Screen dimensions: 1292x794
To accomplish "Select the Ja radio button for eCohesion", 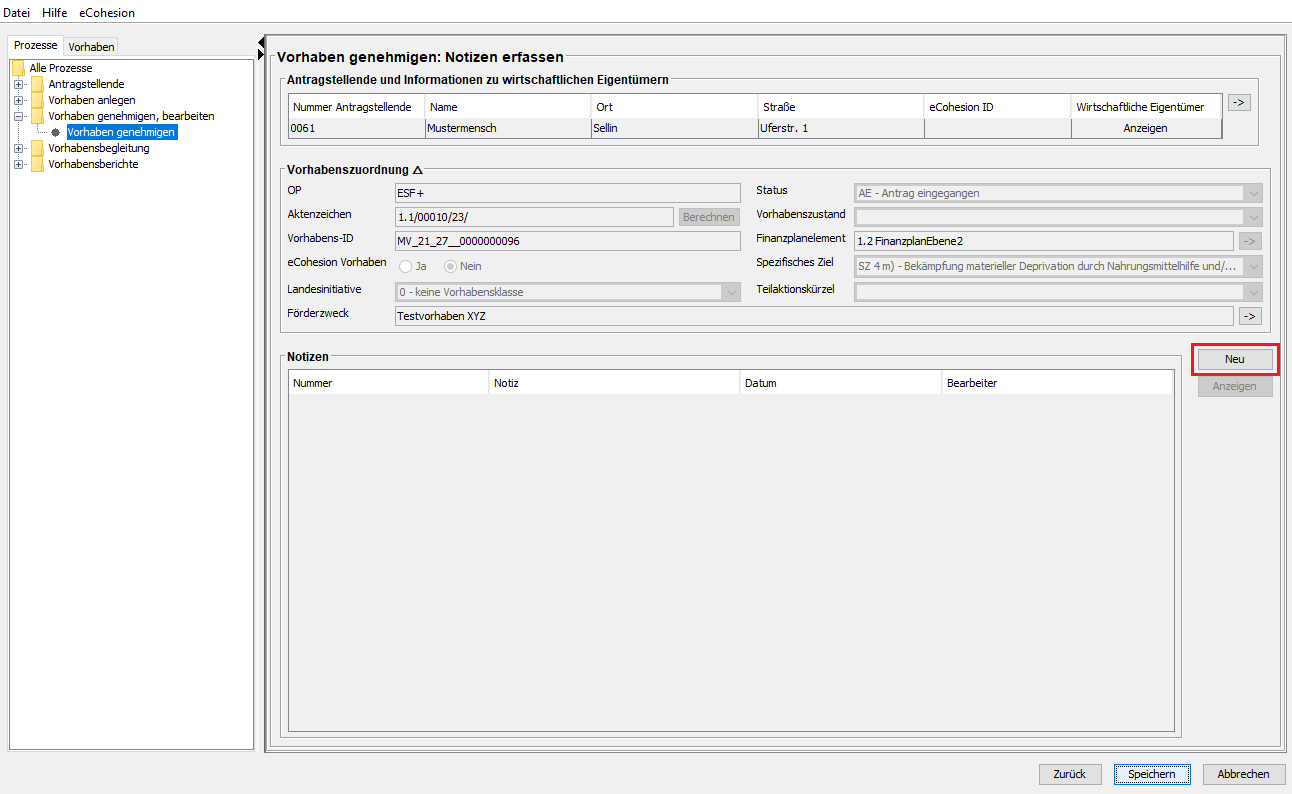I will point(406,266).
